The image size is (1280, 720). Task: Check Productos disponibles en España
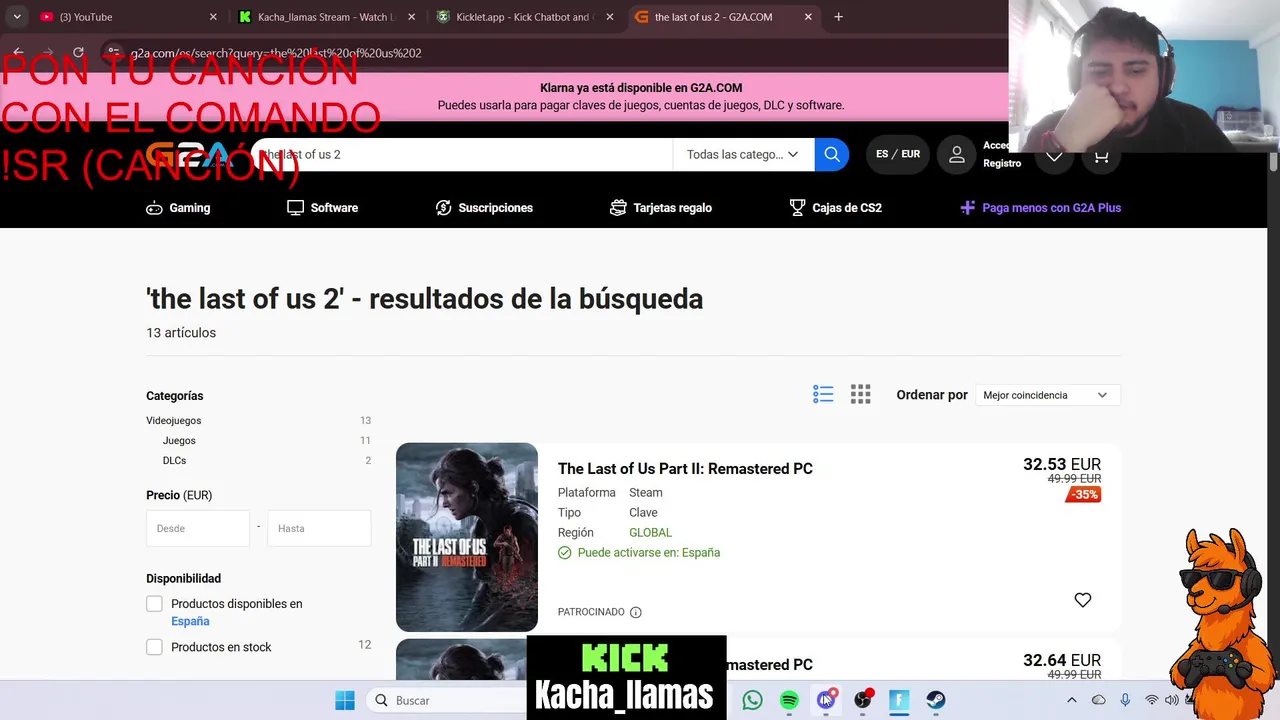coord(154,604)
